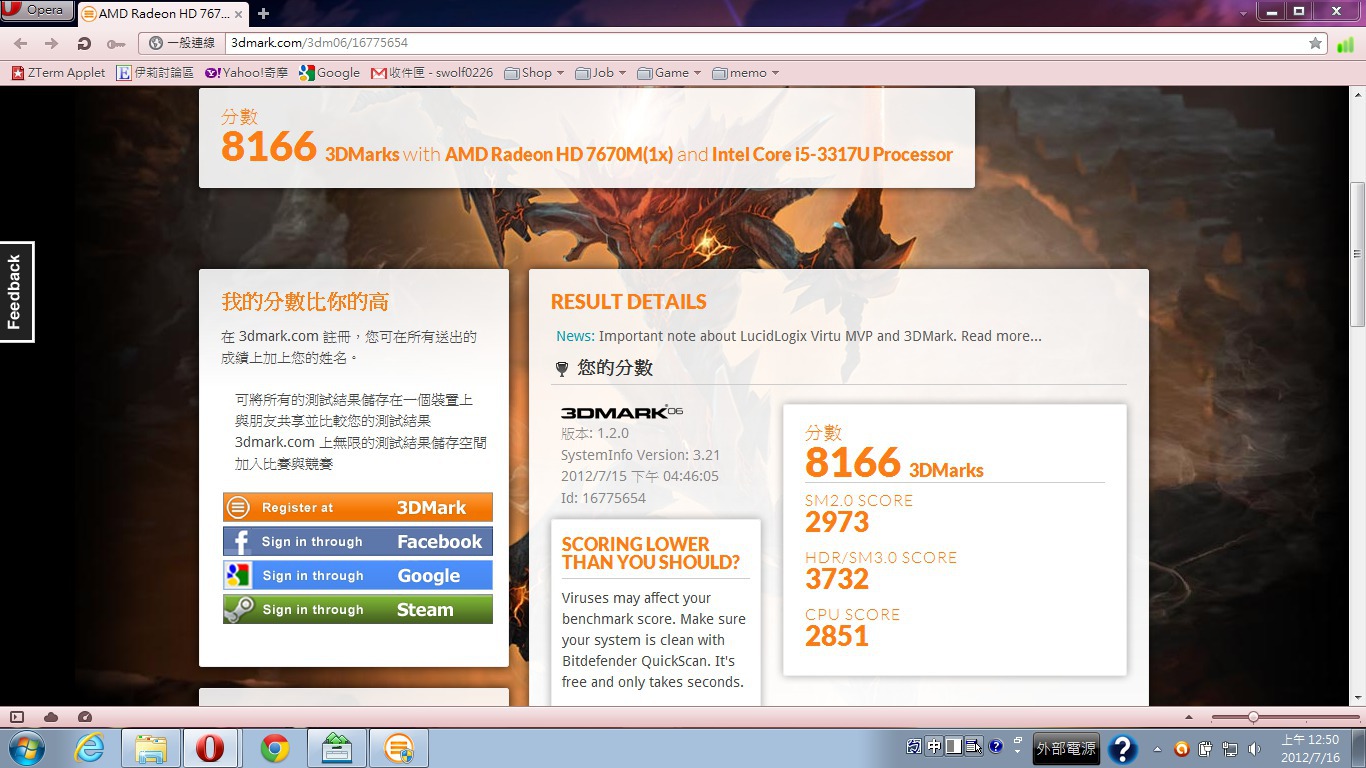Click the trophy icon beside 您的分數

(562, 369)
